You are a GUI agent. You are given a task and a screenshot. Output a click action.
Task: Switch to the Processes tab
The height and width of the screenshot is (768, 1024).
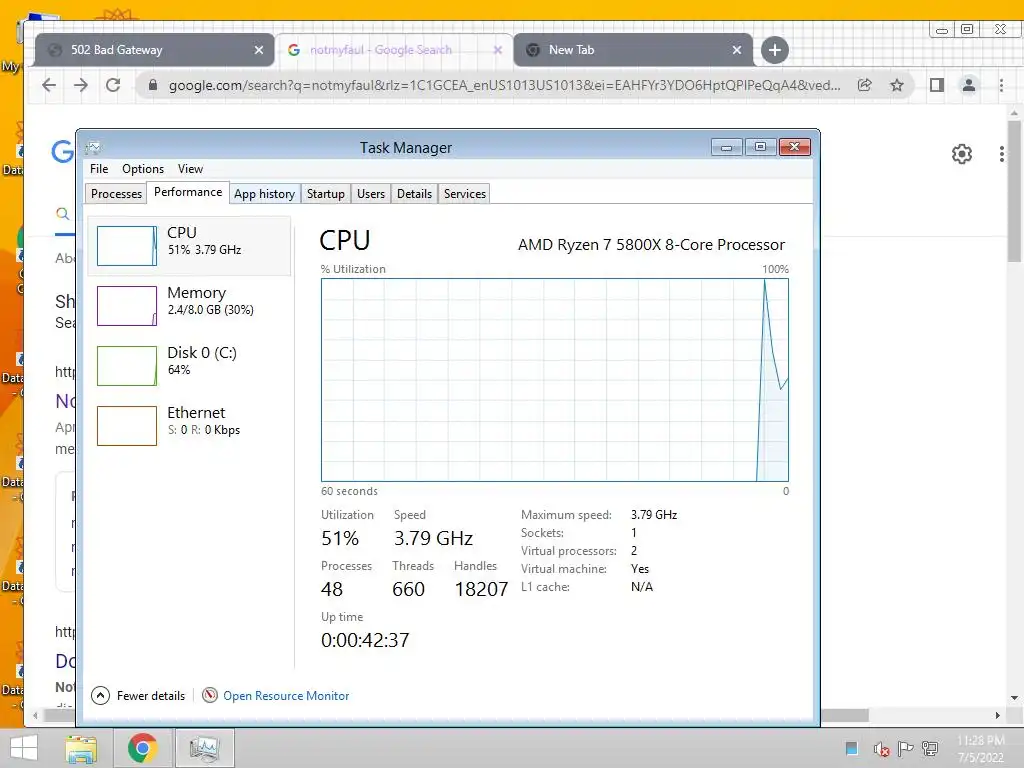[x=116, y=194]
